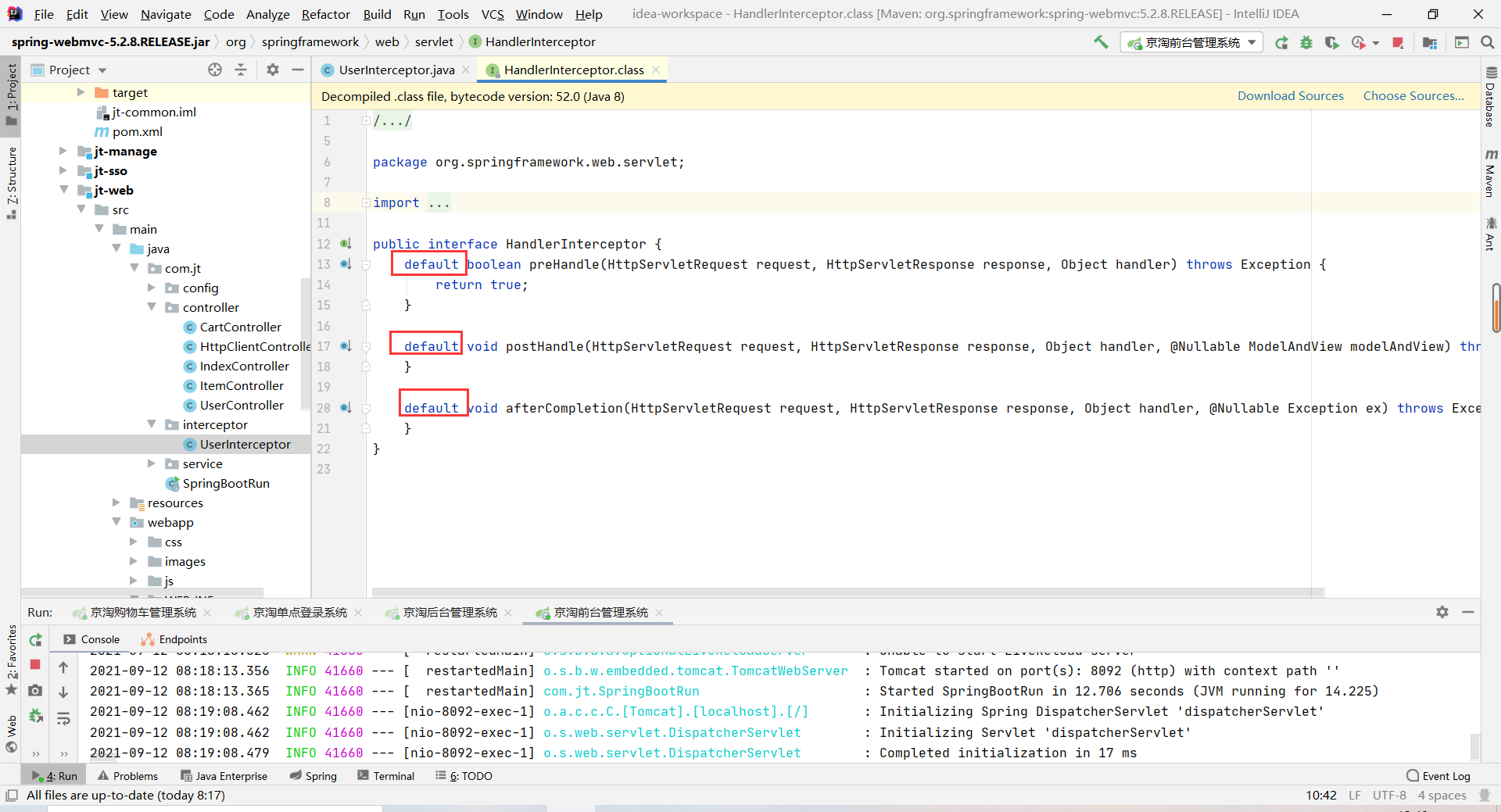Open the Spring tool window button

(313, 775)
